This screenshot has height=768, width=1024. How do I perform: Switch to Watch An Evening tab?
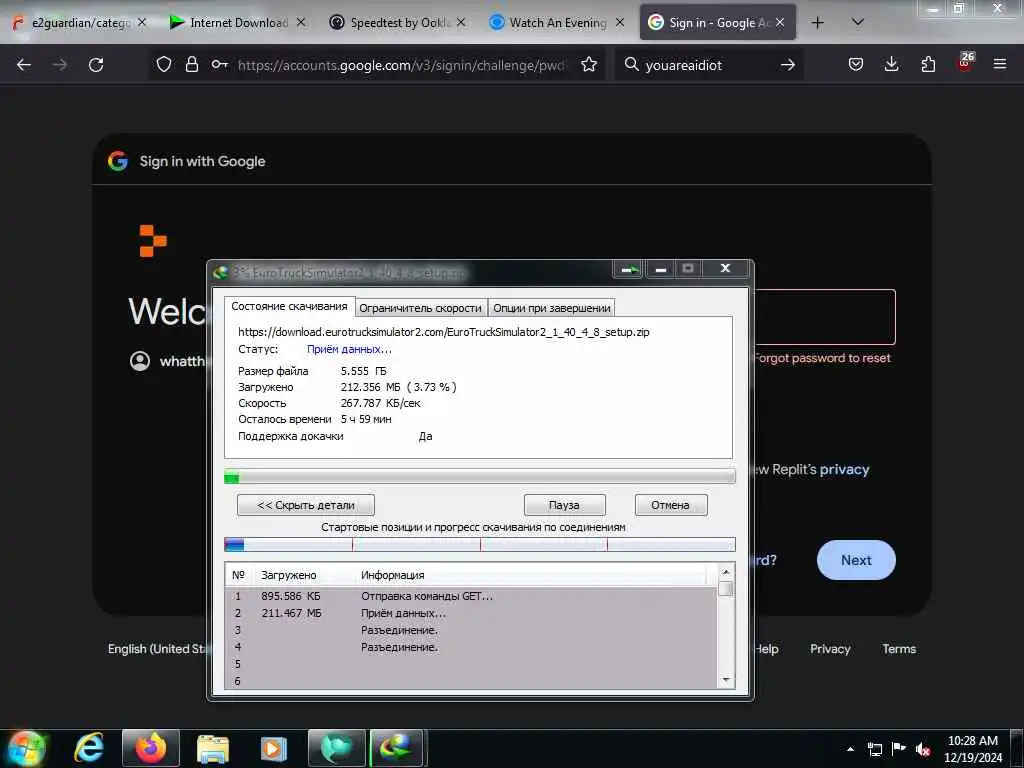(557, 23)
